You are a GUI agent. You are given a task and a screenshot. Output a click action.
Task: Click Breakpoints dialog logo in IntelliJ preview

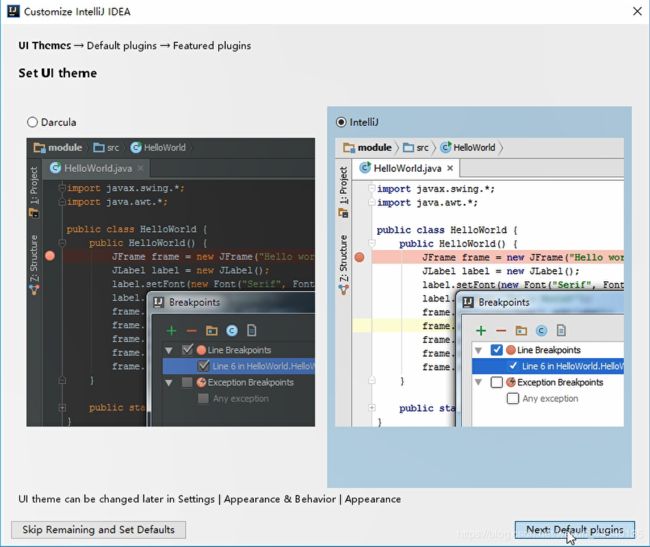tap(468, 302)
